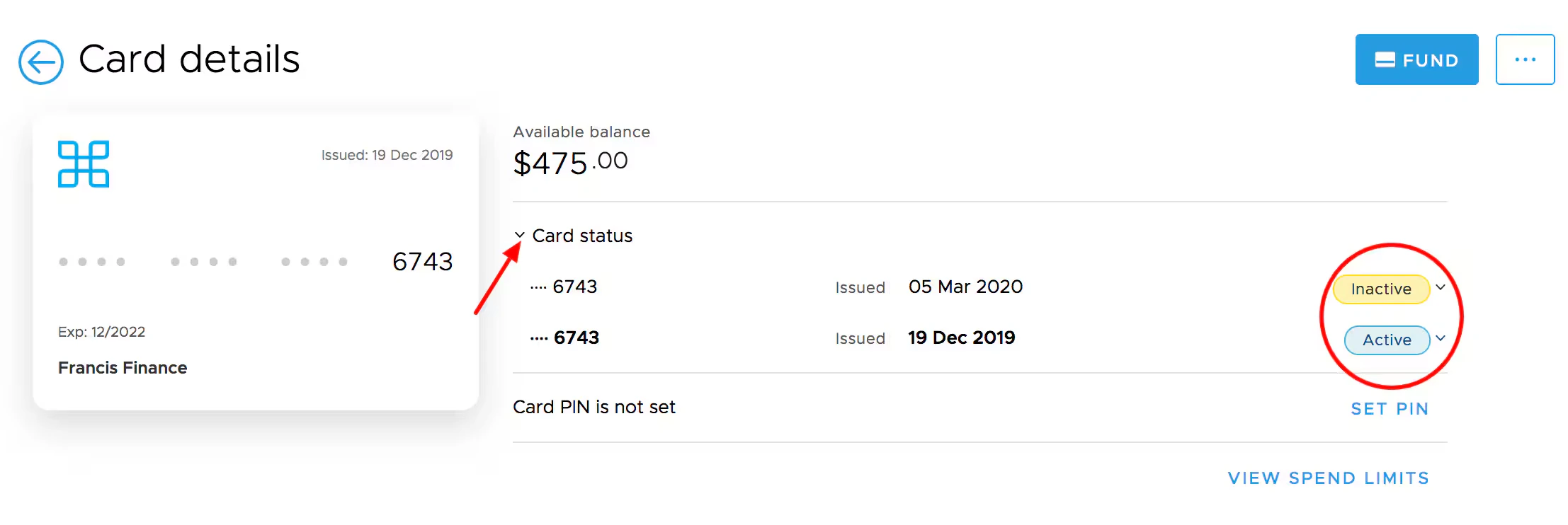The image size is (1568, 525).
Task: Click the SET PIN link
Action: pos(1390,409)
